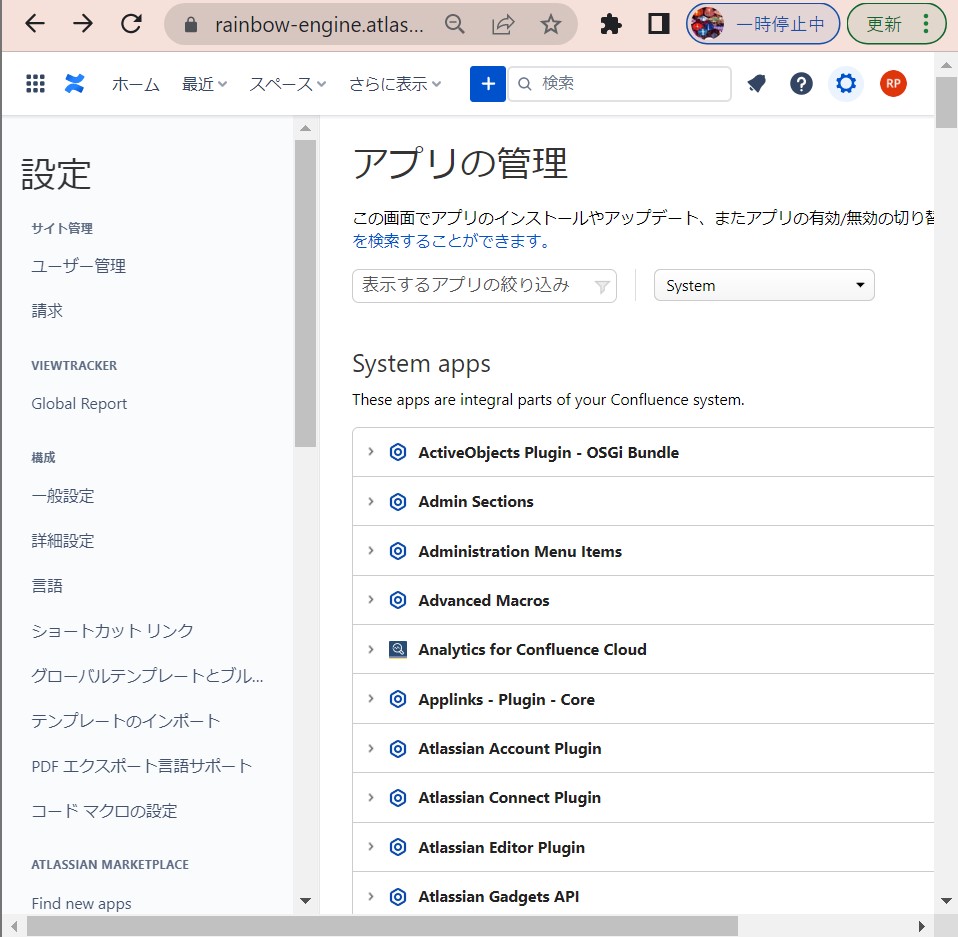Expand the Atlassian Editor Plugin row
Screen dimensions: 958x937
[371, 847]
